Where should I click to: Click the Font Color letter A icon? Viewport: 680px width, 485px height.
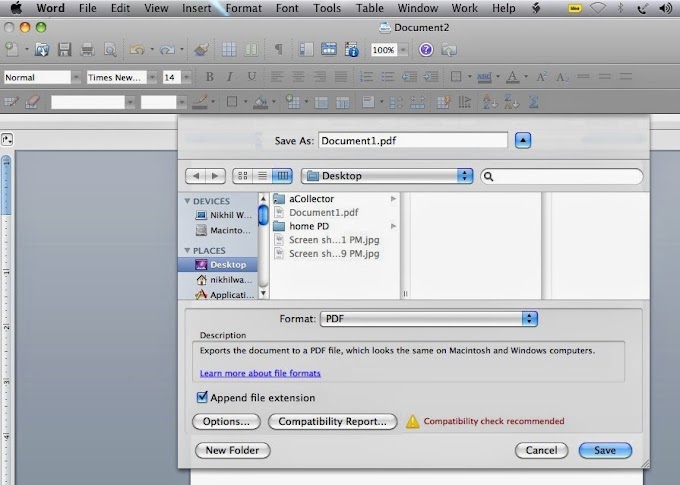point(513,77)
